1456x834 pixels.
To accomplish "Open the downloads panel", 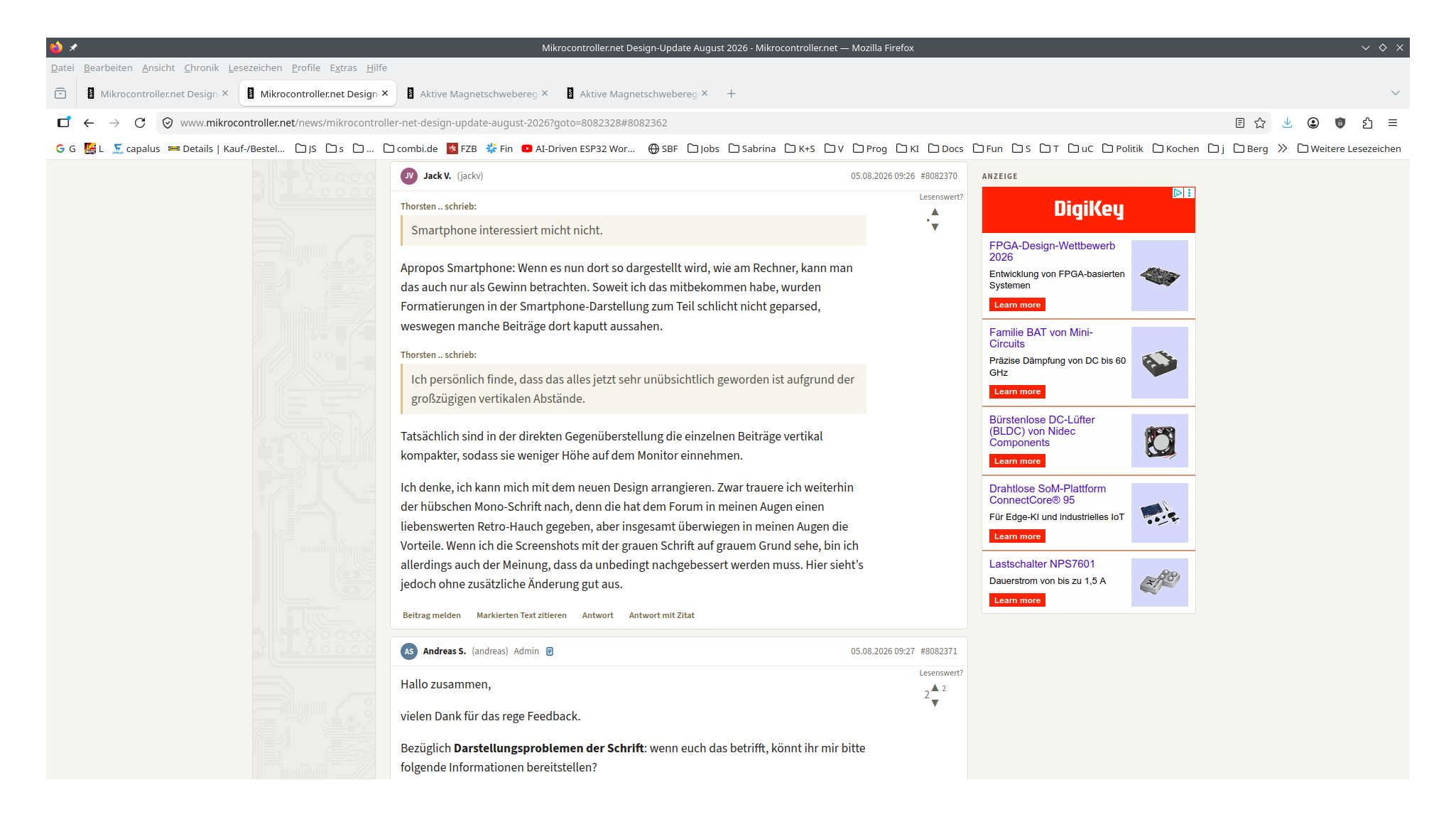I will click(x=1287, y=123).
